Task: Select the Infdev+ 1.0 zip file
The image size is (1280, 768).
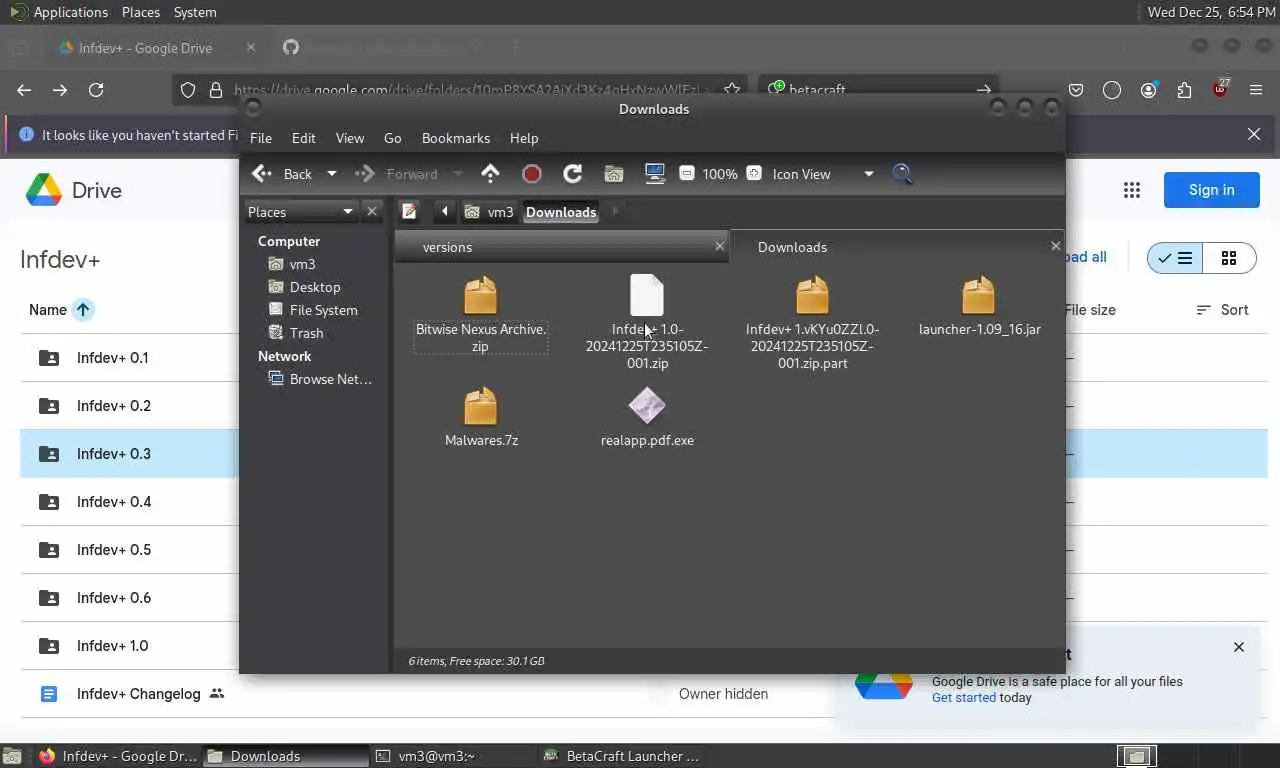Action: 647,322
